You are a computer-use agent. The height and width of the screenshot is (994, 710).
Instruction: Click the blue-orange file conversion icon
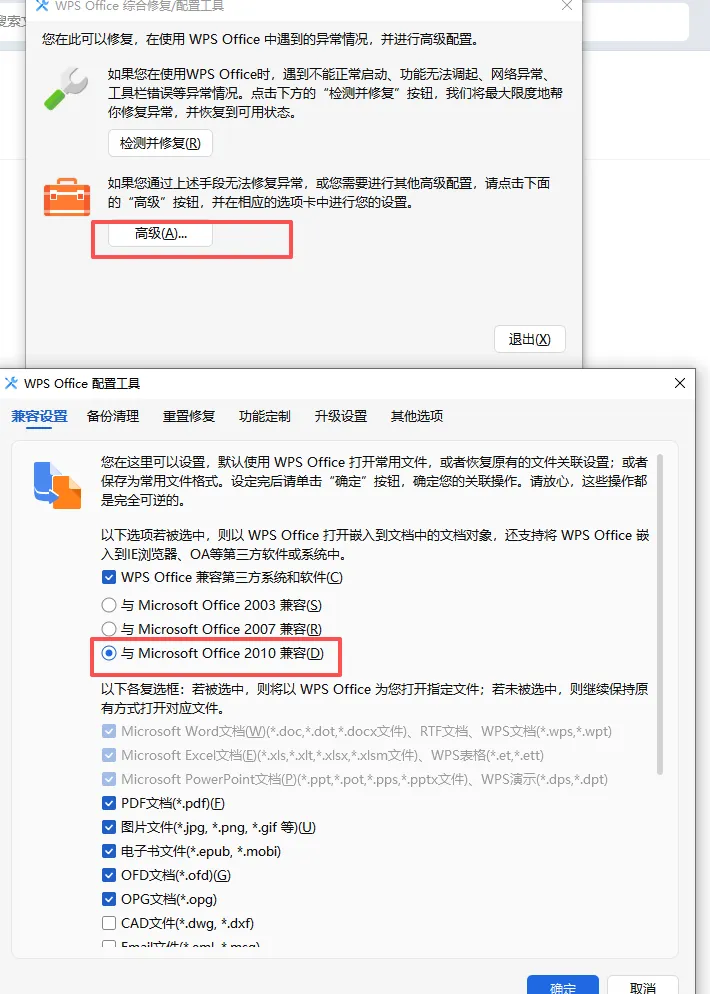[57, 486]
